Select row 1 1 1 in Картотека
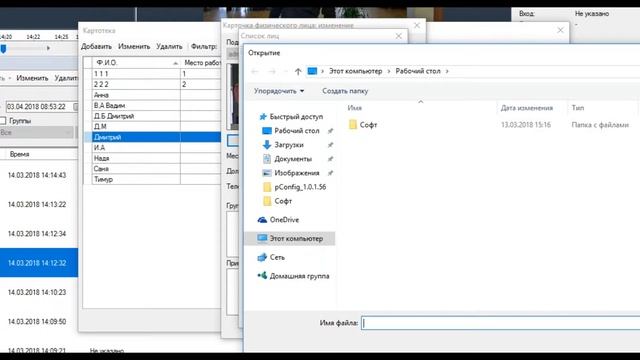This screenshot has height=360, width=640. click(x=156, y=74)
